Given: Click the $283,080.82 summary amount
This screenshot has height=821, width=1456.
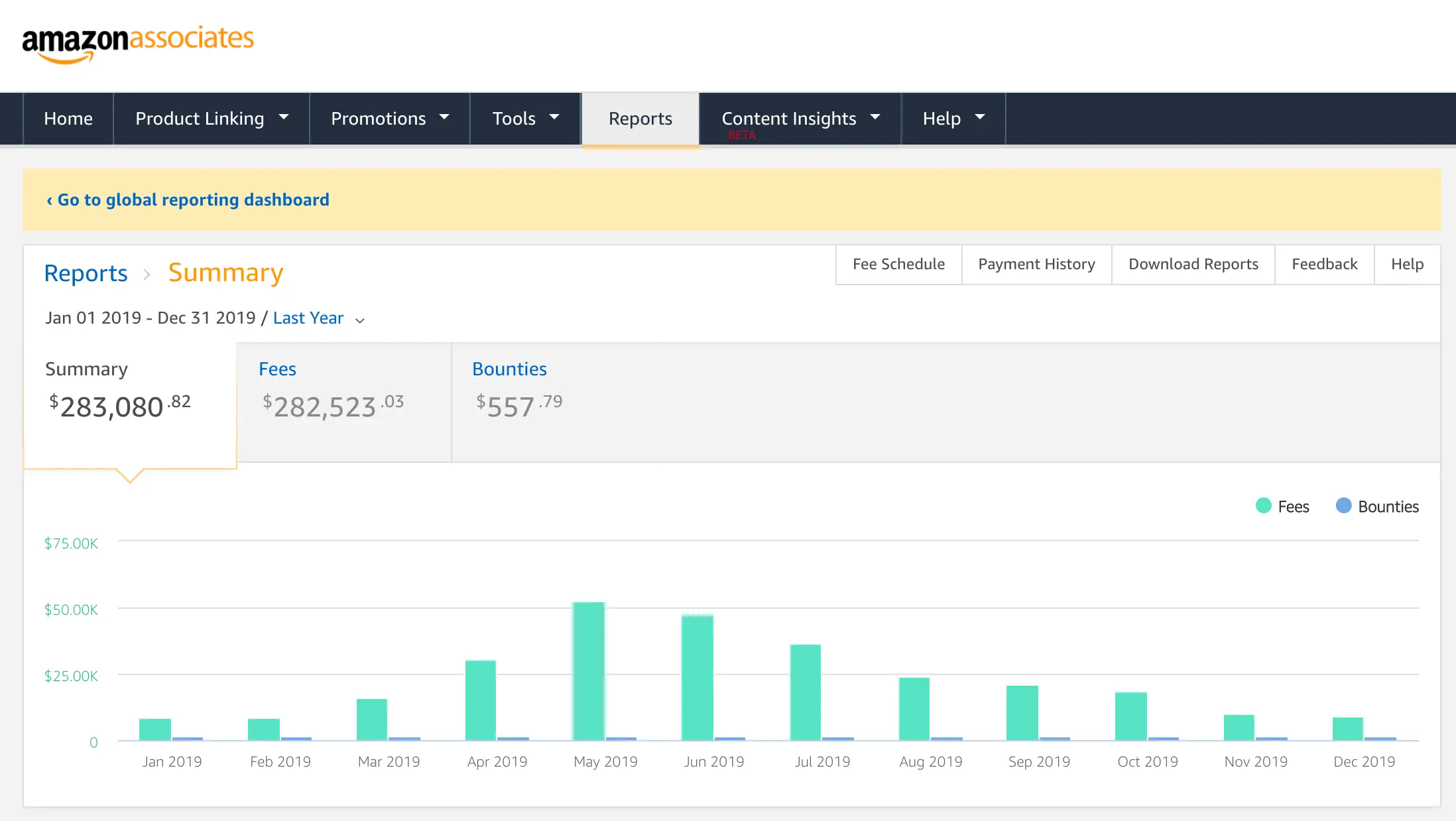Looking at the screenshot, I should (x=120, y=406).
